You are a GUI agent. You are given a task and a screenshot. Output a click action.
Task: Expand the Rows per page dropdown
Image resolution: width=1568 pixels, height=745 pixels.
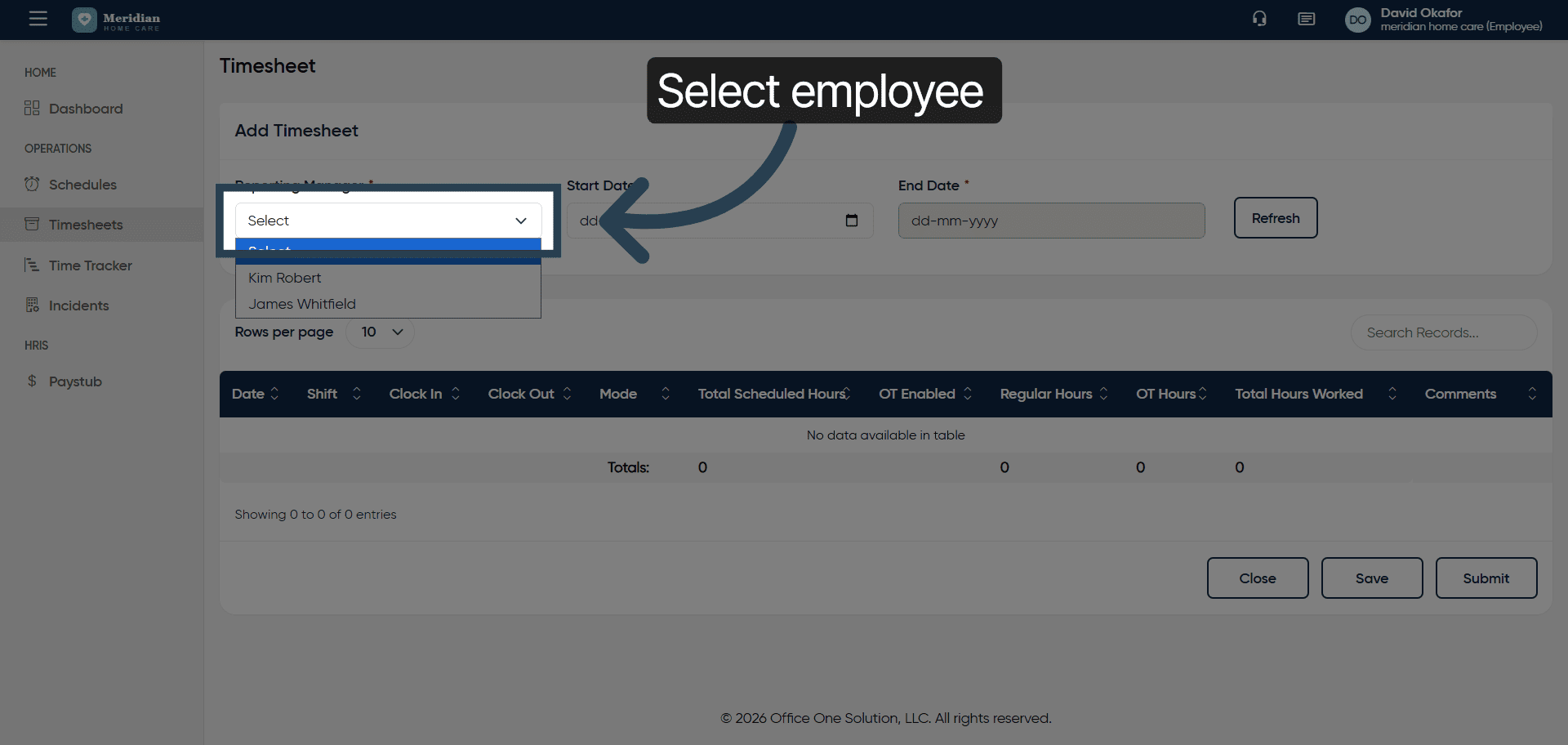point(380,332)
